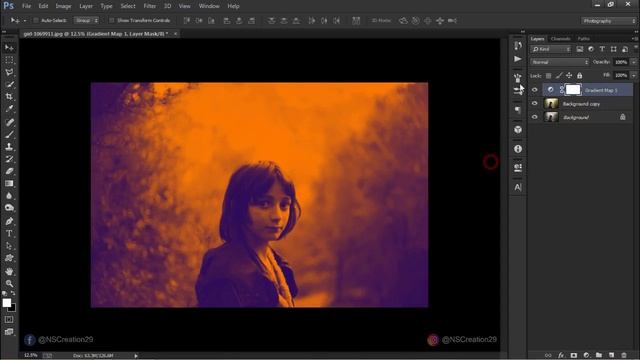Select the Gradient tool
This screenshot has height=360, width=640.
(x=9, y=183)
